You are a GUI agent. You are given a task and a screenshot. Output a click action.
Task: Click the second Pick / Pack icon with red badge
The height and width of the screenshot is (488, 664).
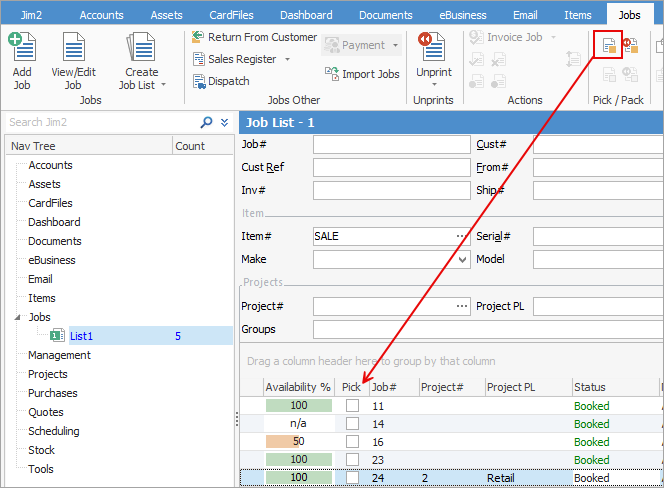(630, 45)
